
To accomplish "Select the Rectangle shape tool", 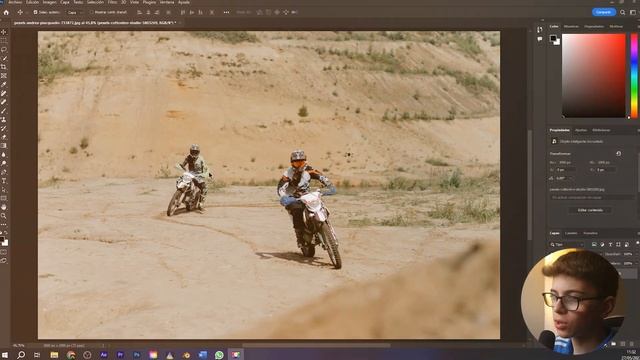I will point(4,198).
